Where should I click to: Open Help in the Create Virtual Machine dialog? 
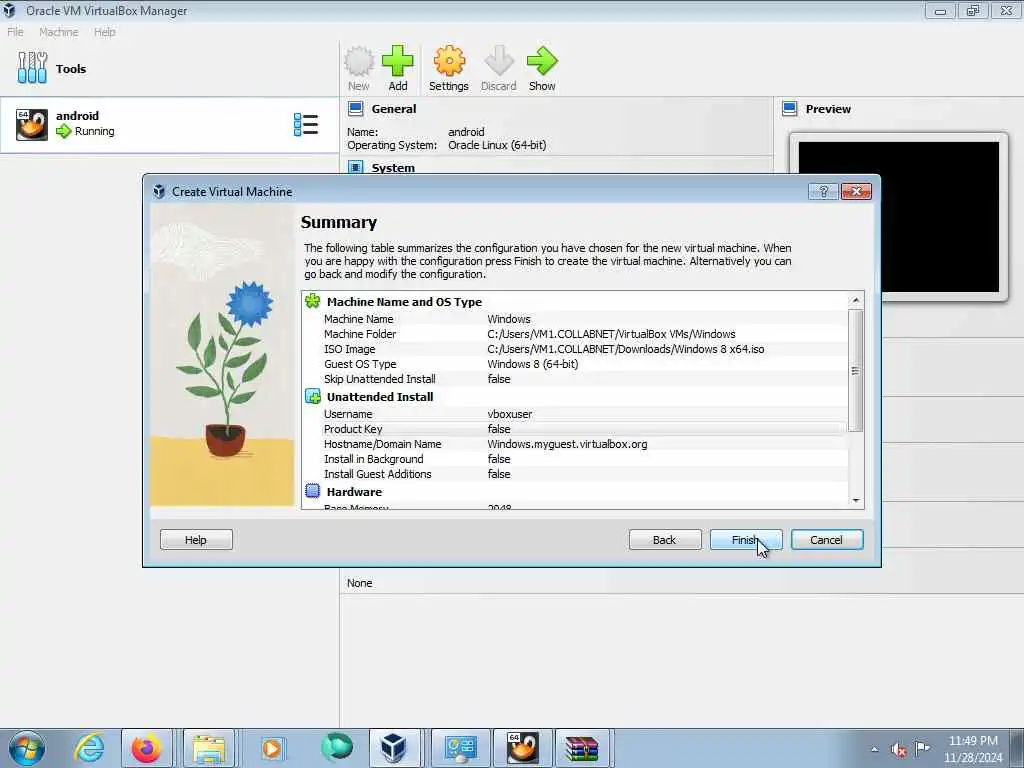[196, 539]
